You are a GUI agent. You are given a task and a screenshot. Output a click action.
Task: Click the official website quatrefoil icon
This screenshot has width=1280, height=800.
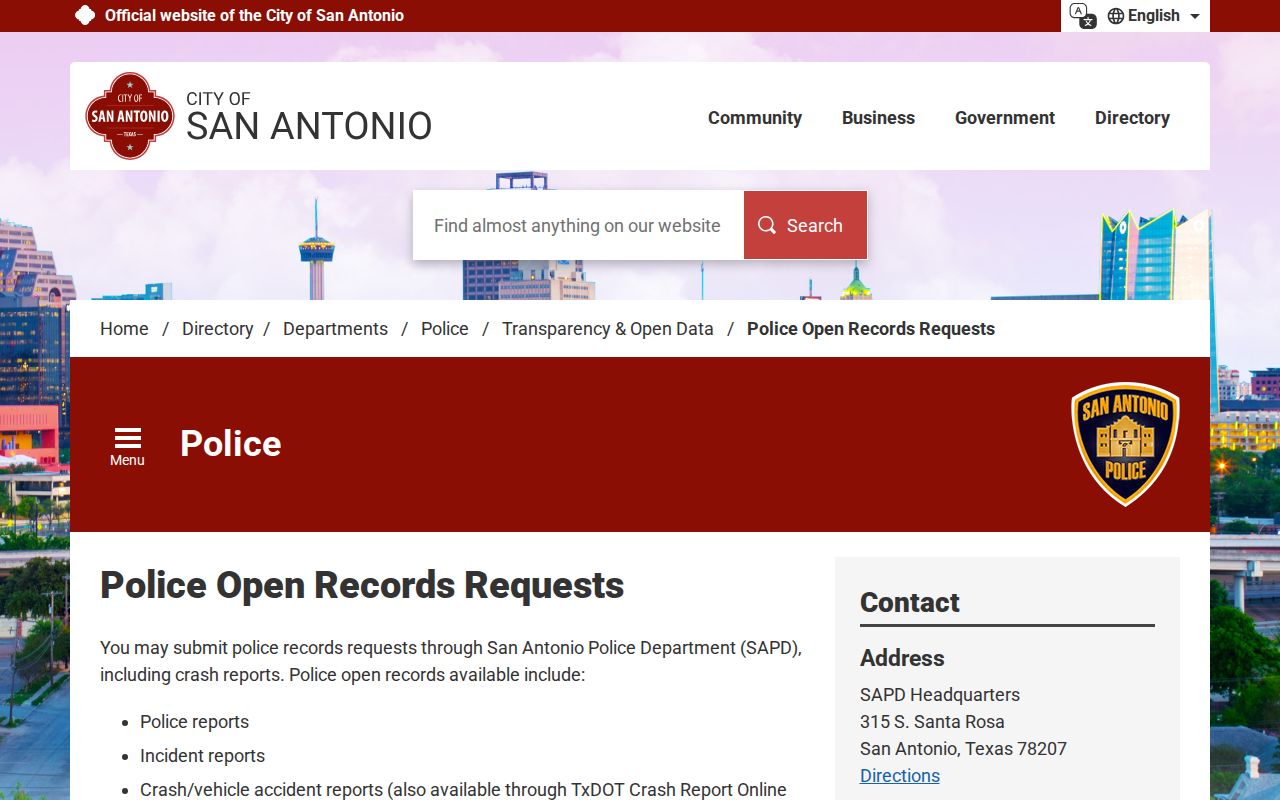85,15
